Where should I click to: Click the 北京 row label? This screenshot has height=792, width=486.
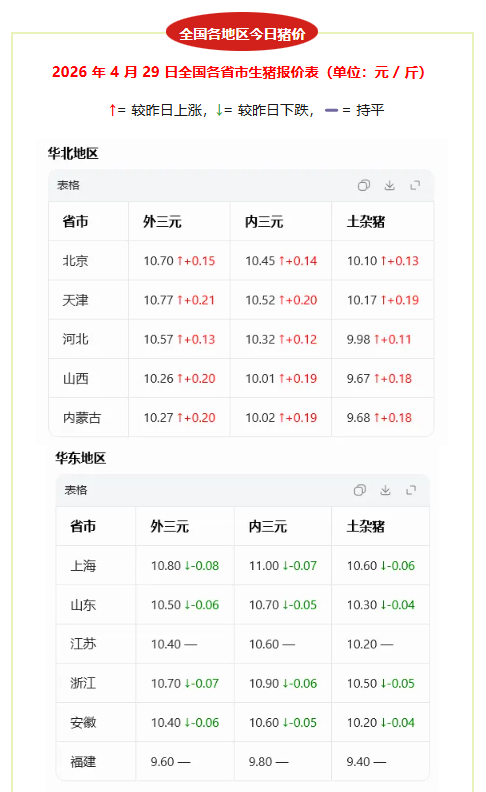75,261
